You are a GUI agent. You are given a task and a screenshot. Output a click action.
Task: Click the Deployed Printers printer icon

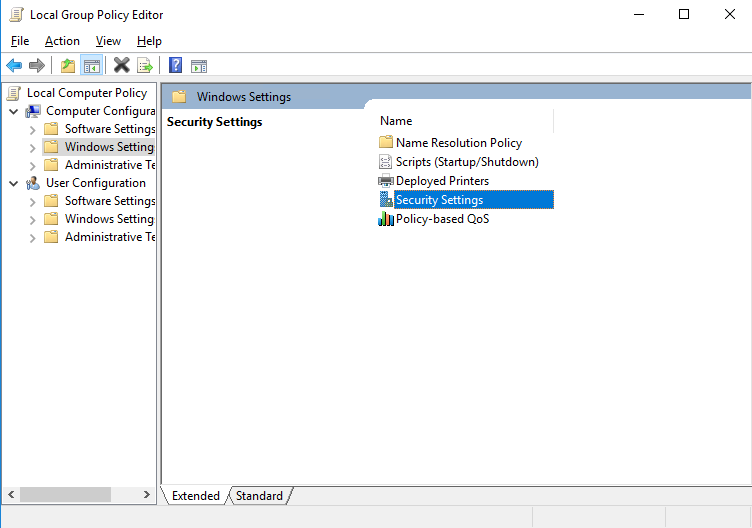click(x=386, y=181)
